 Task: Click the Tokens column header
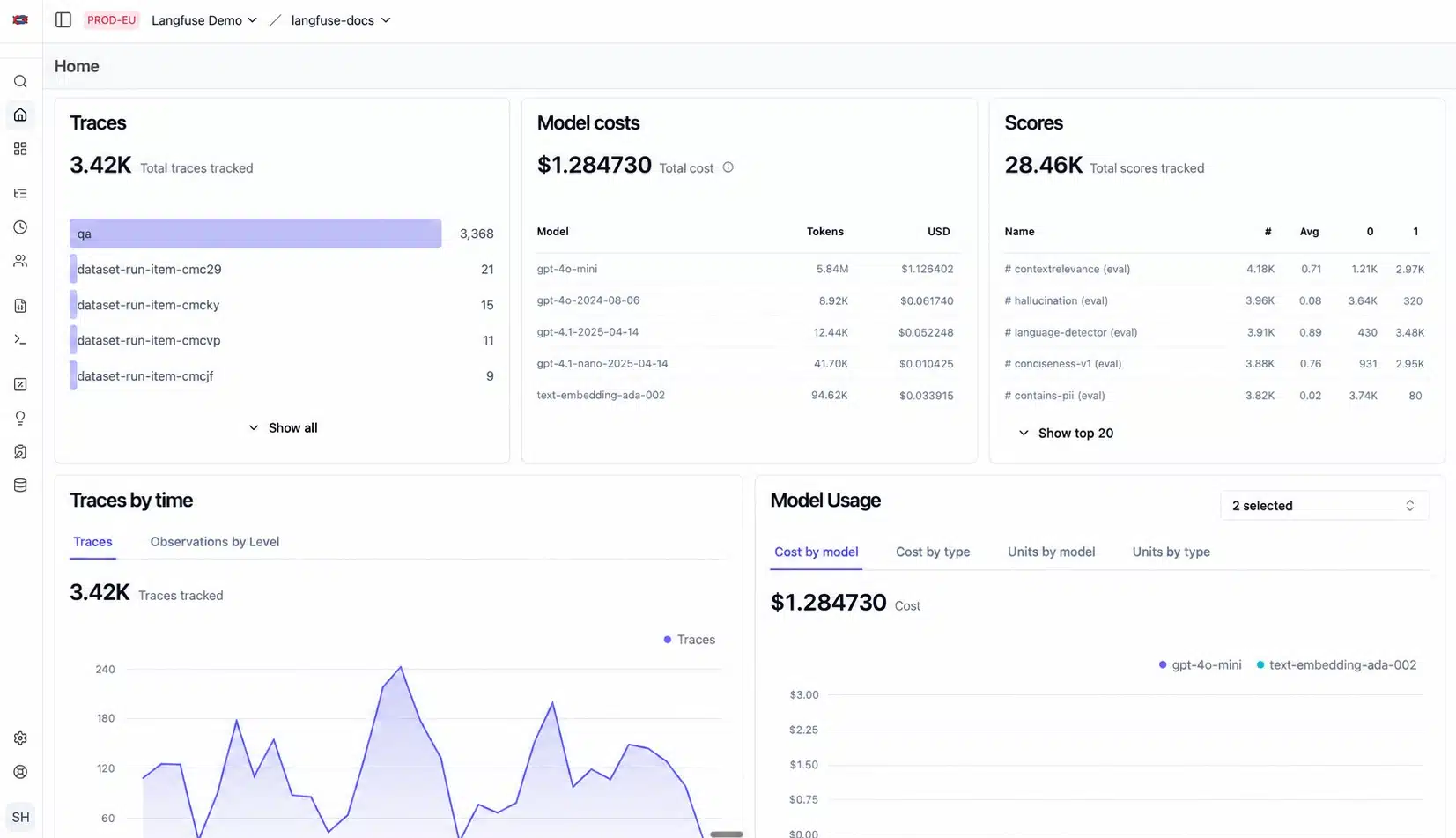[x=824, y=232]
